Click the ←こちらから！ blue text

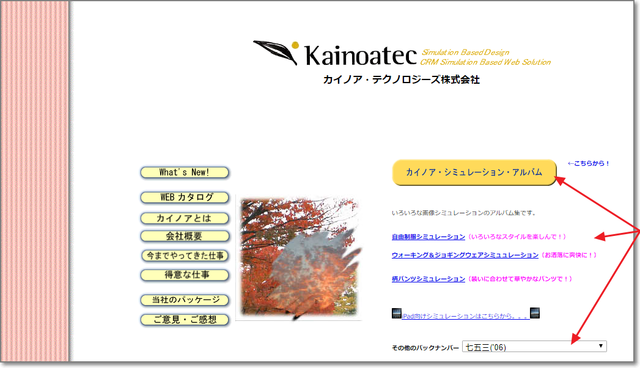pyautogui.click(x=588, y=163)
